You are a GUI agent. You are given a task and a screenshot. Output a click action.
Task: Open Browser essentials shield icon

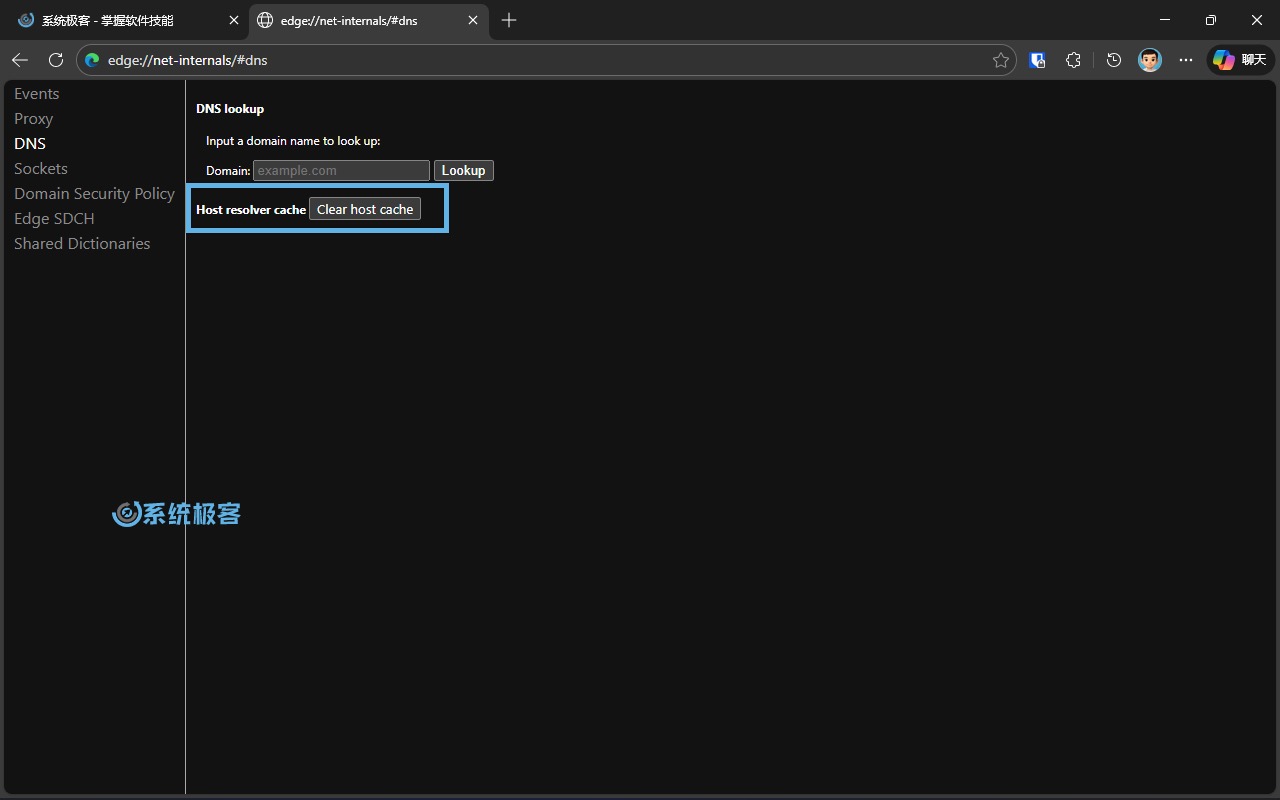tap(1037, 60)
